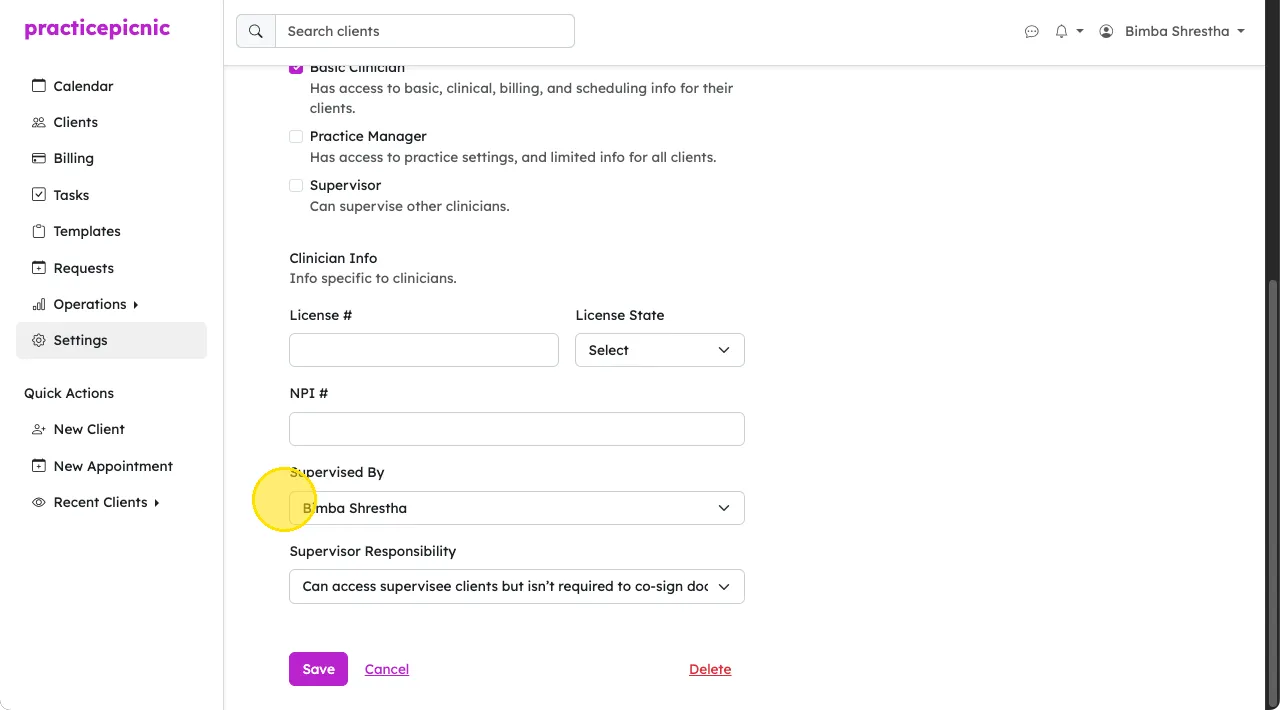This screenshot has width=1280, height=710.
Task: Open the notifications bell
Action: tap(1061, 31)
